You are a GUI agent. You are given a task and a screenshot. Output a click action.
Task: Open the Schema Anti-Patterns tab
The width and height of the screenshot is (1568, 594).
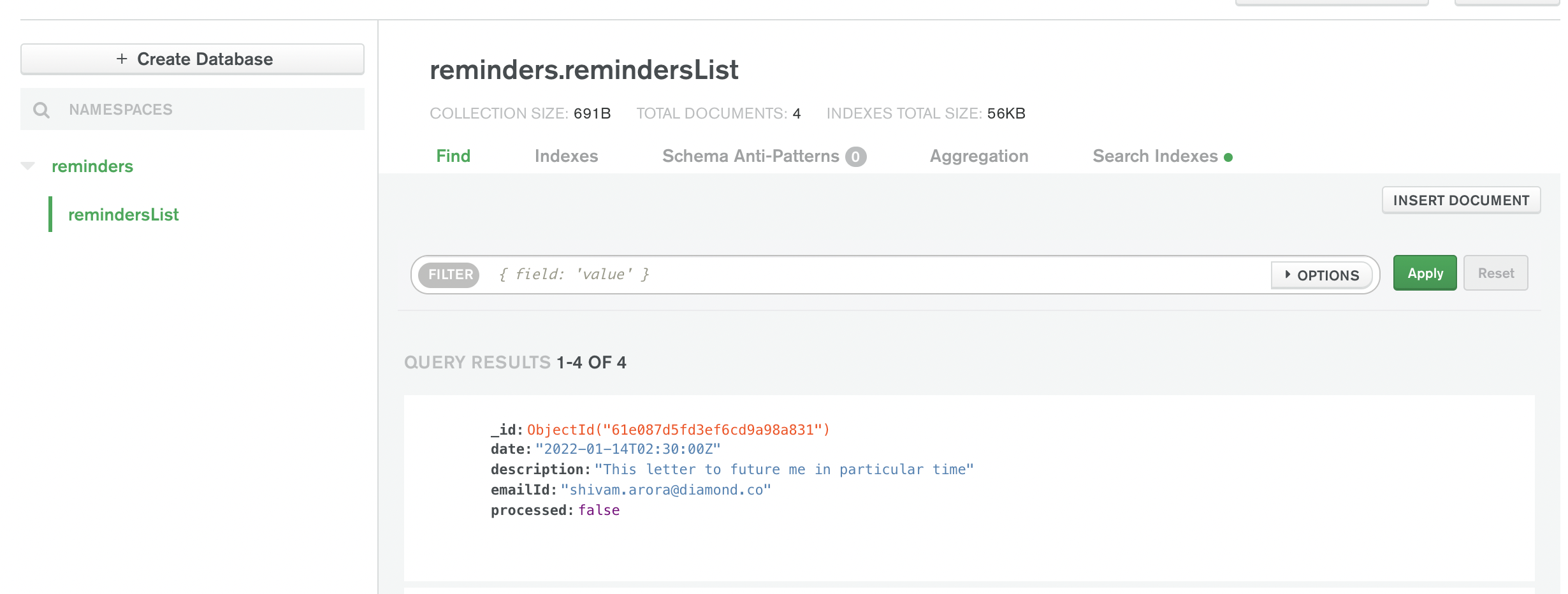(750, 156)
